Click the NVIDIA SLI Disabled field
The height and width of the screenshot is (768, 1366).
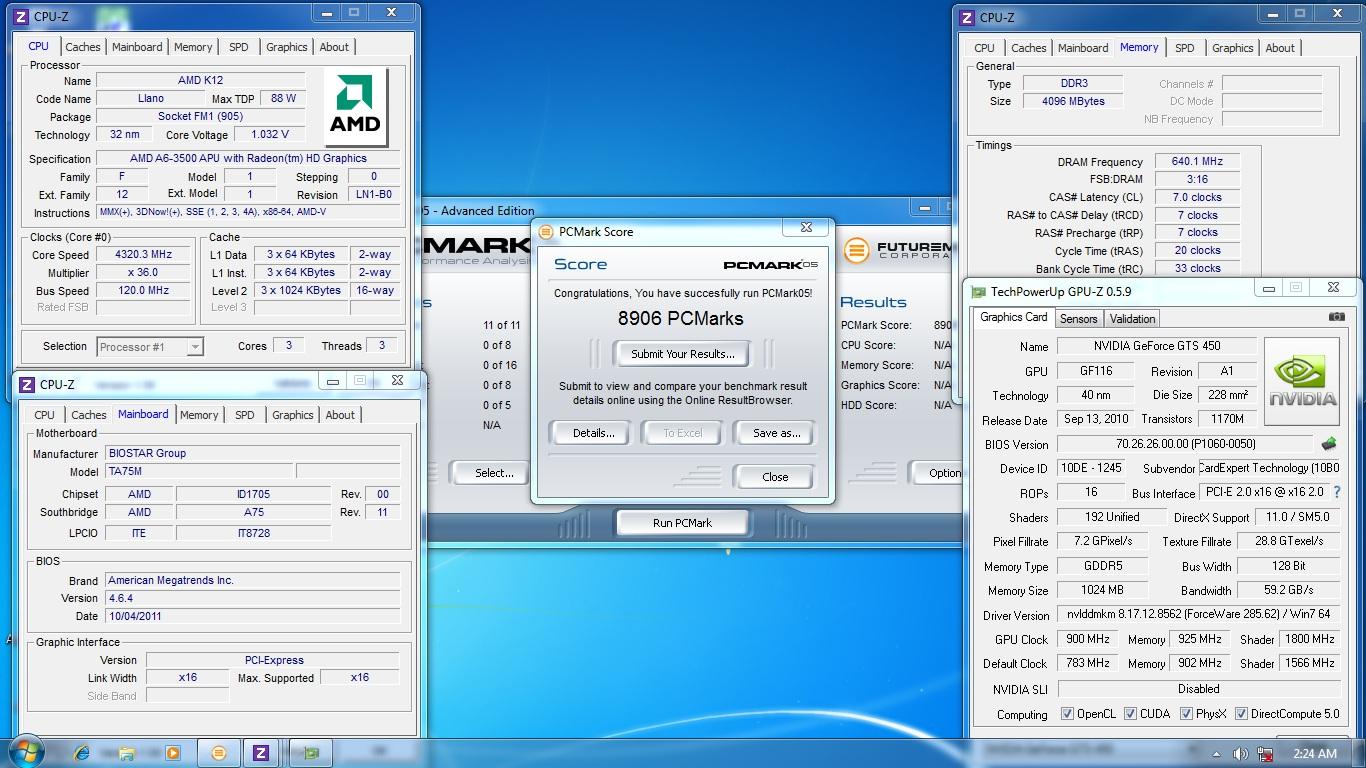(1198, 689)
